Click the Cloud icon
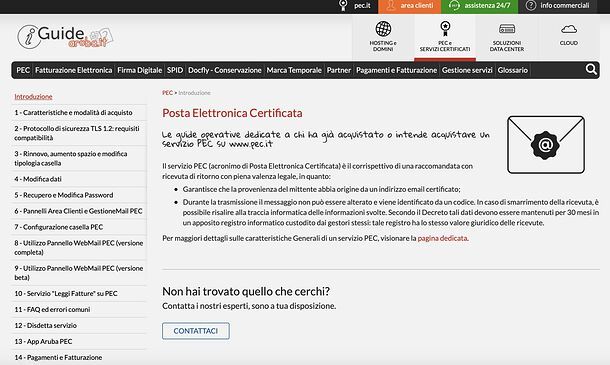This screenshot has width=610, height=365. coord(569,29)
